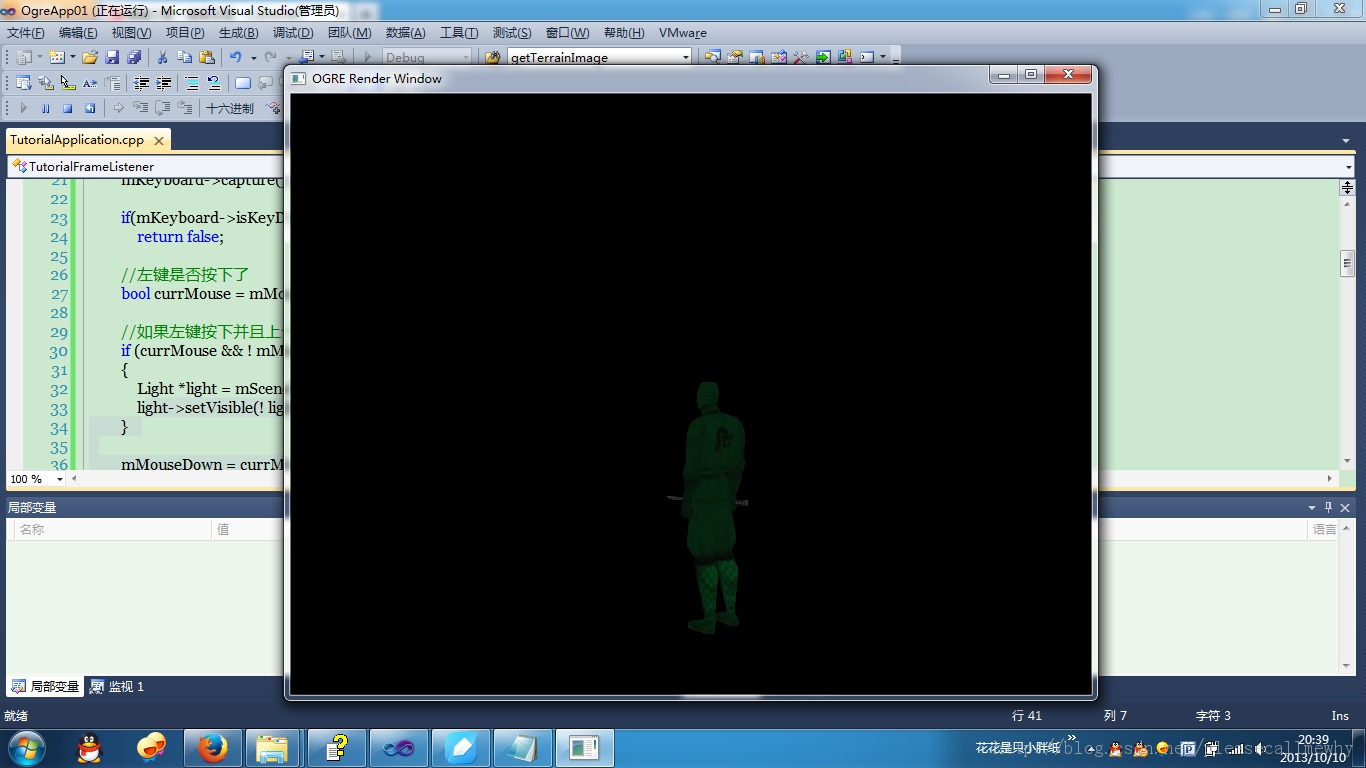
Task: Switch to the 监视 1 watch tab
Action: coord(118,687)
